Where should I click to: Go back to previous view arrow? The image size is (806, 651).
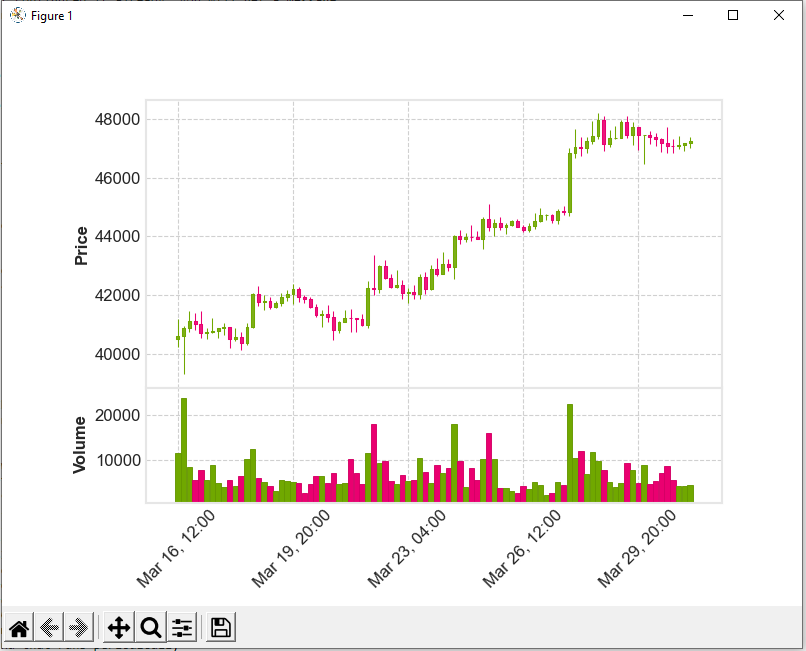tap(49, 628)
